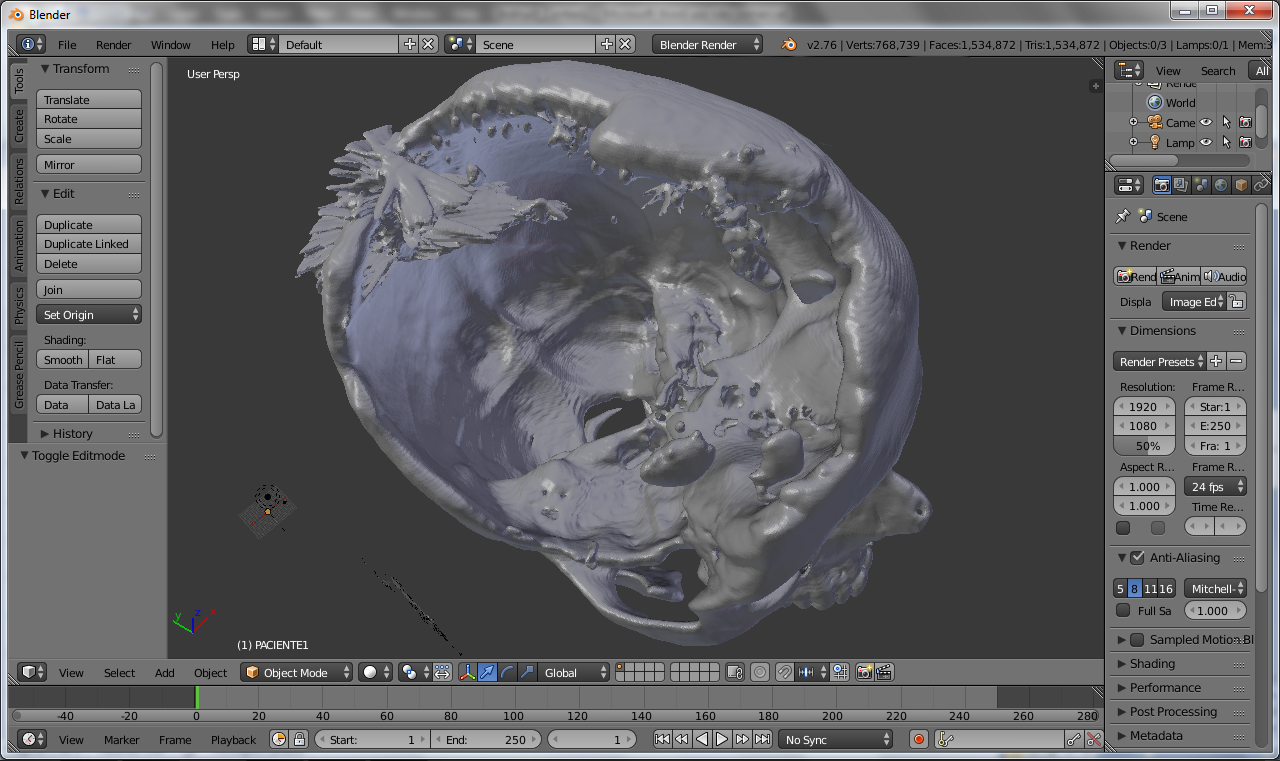1280x761 pixels.
Task: Click the Mirror button
Action: click(89, 164)
